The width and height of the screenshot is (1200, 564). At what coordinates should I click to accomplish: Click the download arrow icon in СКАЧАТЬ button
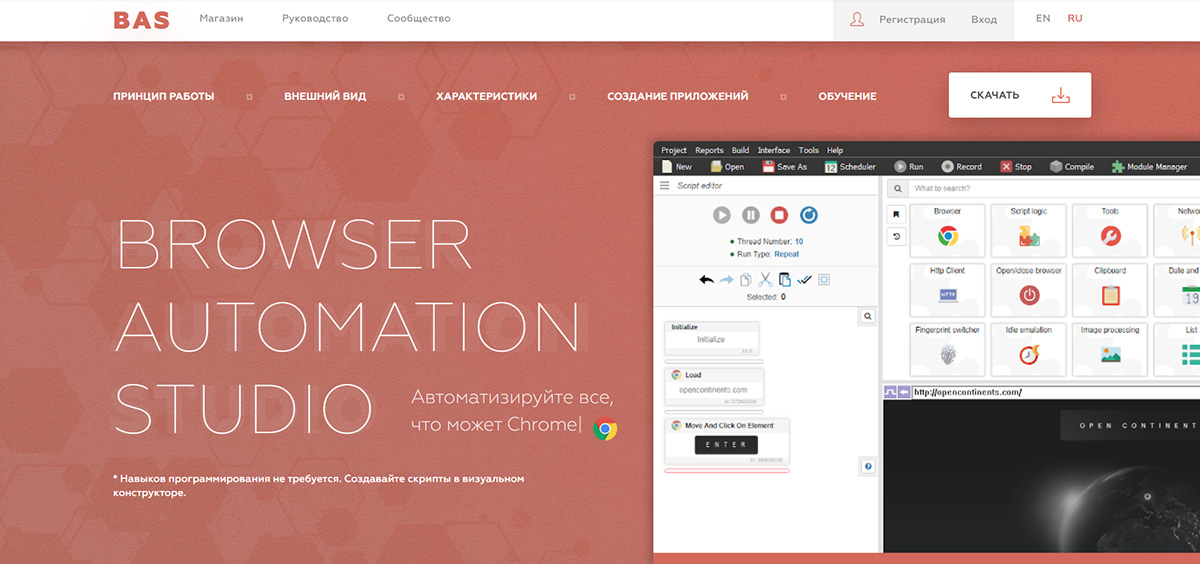[x=1061, y=95]
